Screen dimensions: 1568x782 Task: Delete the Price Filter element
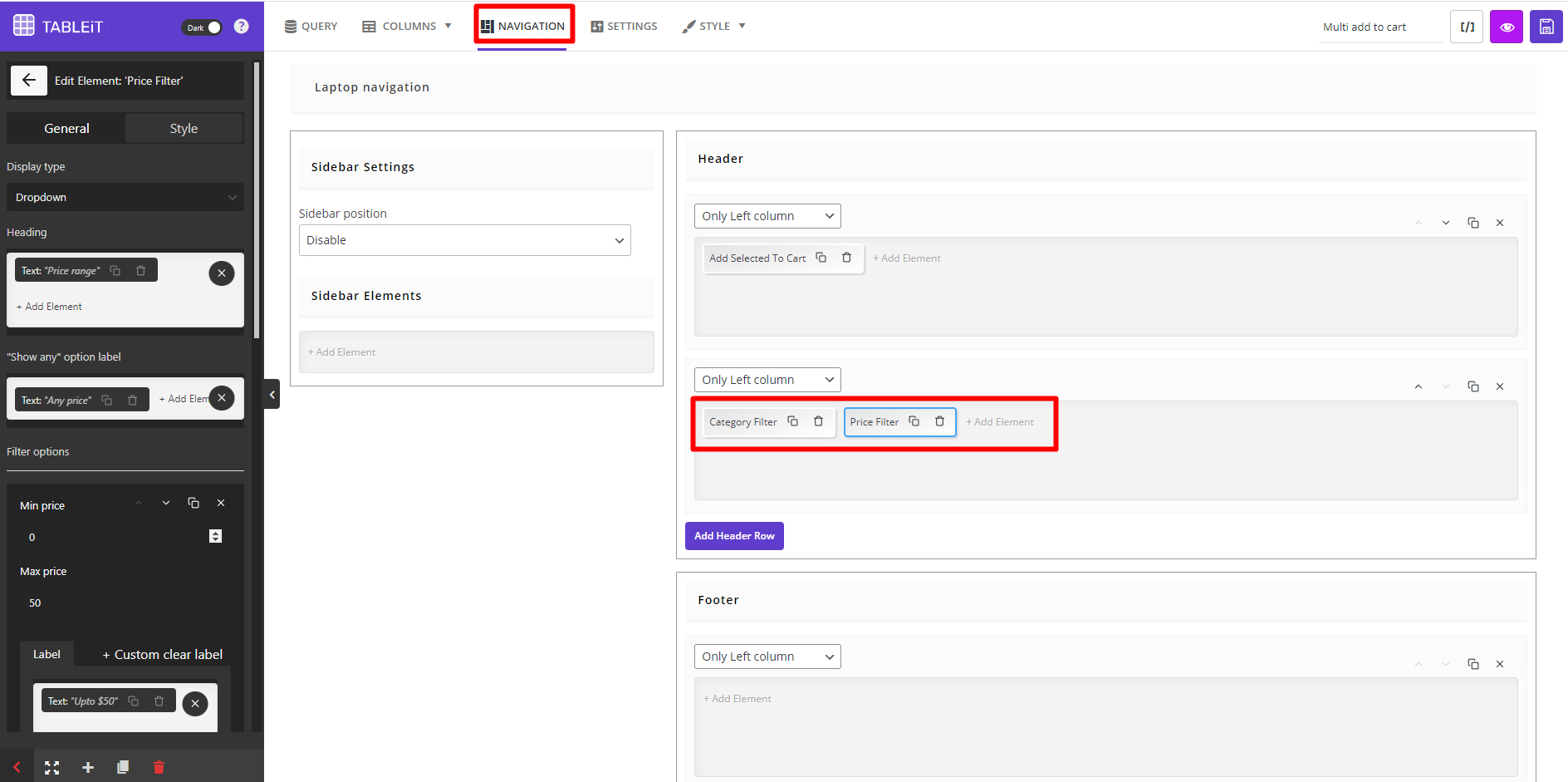(x=939, y=421)
